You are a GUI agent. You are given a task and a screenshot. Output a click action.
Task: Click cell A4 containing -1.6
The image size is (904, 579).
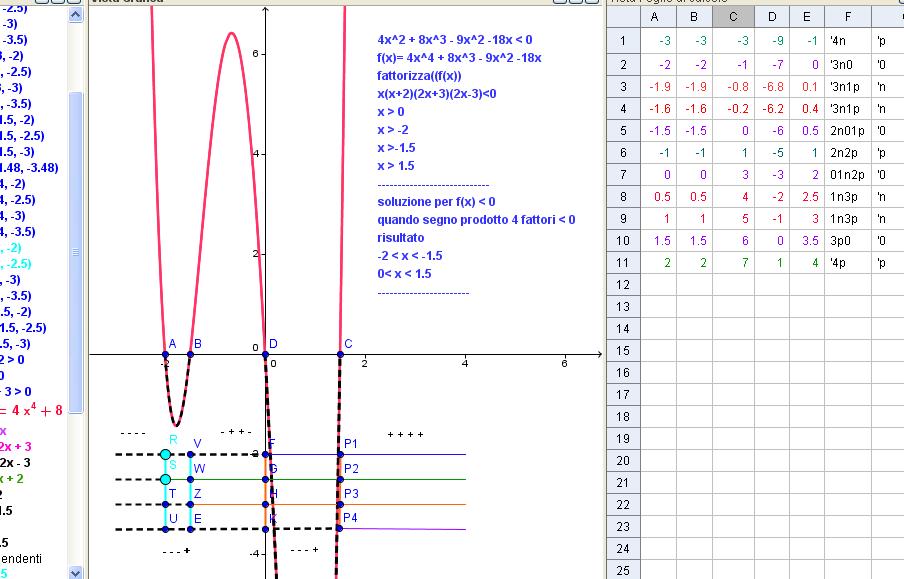tap(659, 108)
